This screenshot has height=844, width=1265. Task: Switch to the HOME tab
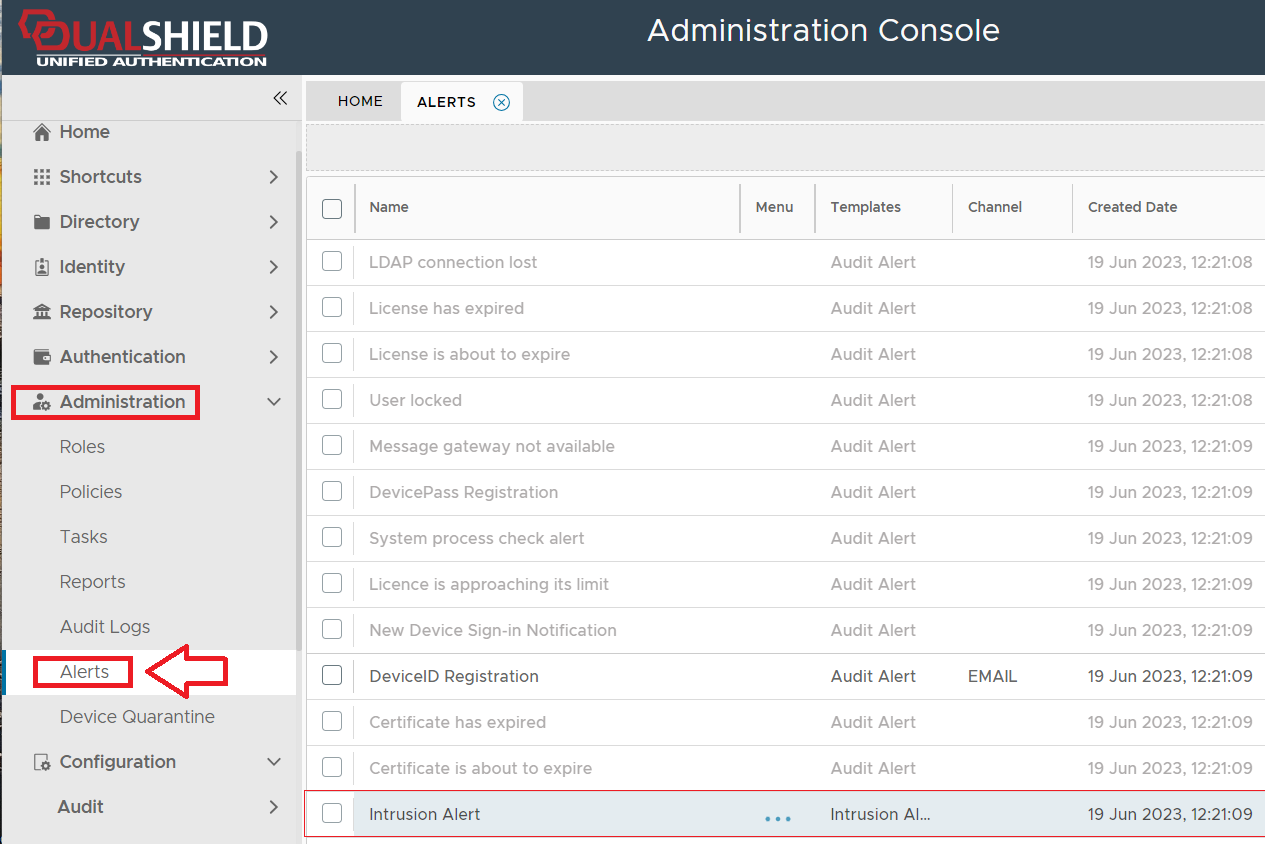coord(360,101)
